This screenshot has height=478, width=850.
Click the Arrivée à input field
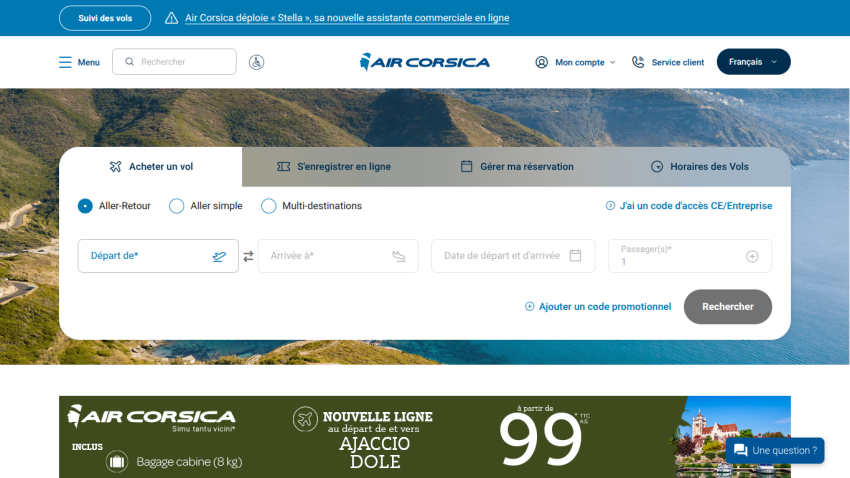tap(338, 256)
